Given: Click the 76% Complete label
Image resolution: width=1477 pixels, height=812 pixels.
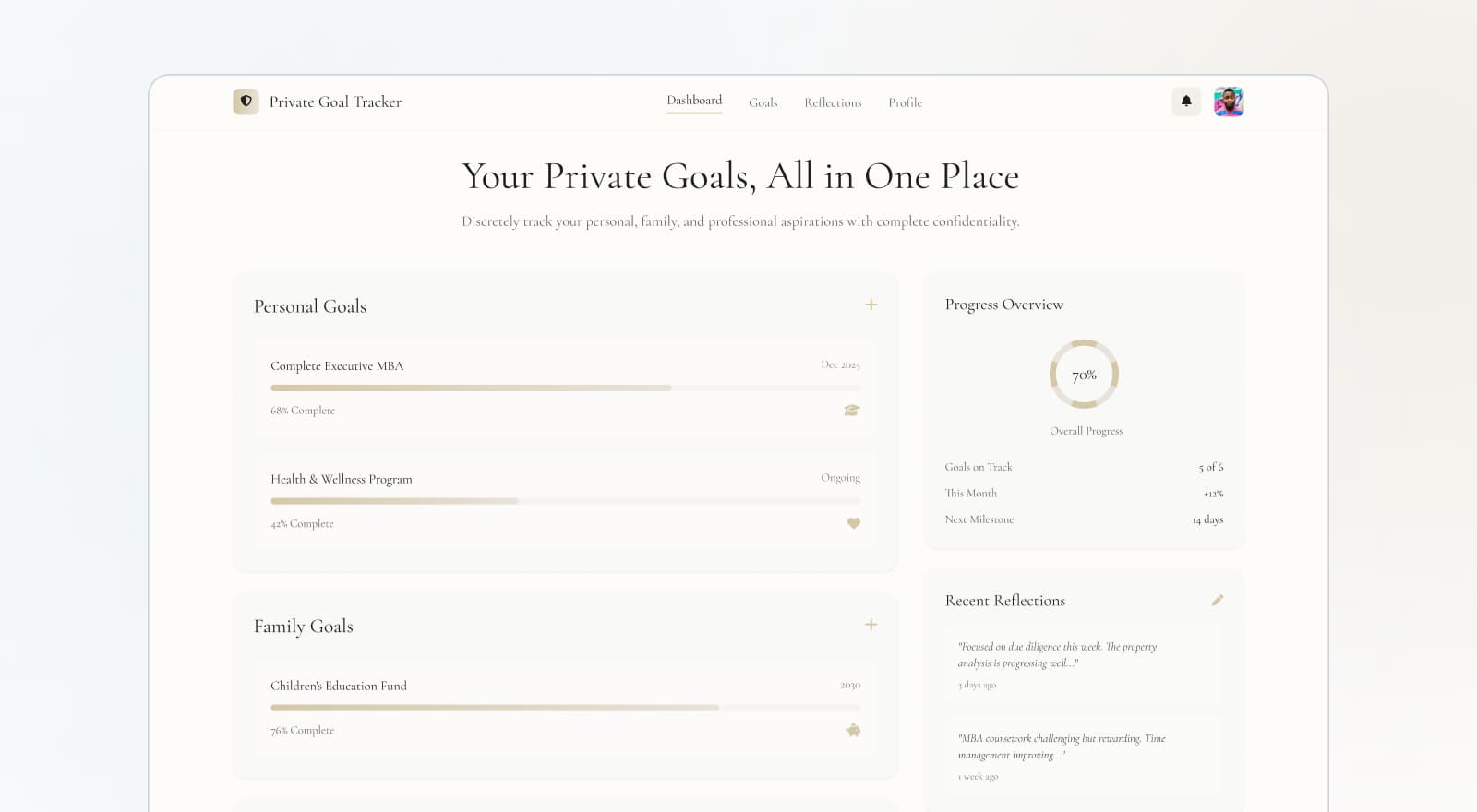Looking at the screenshot, I should (x=303, y=730).
